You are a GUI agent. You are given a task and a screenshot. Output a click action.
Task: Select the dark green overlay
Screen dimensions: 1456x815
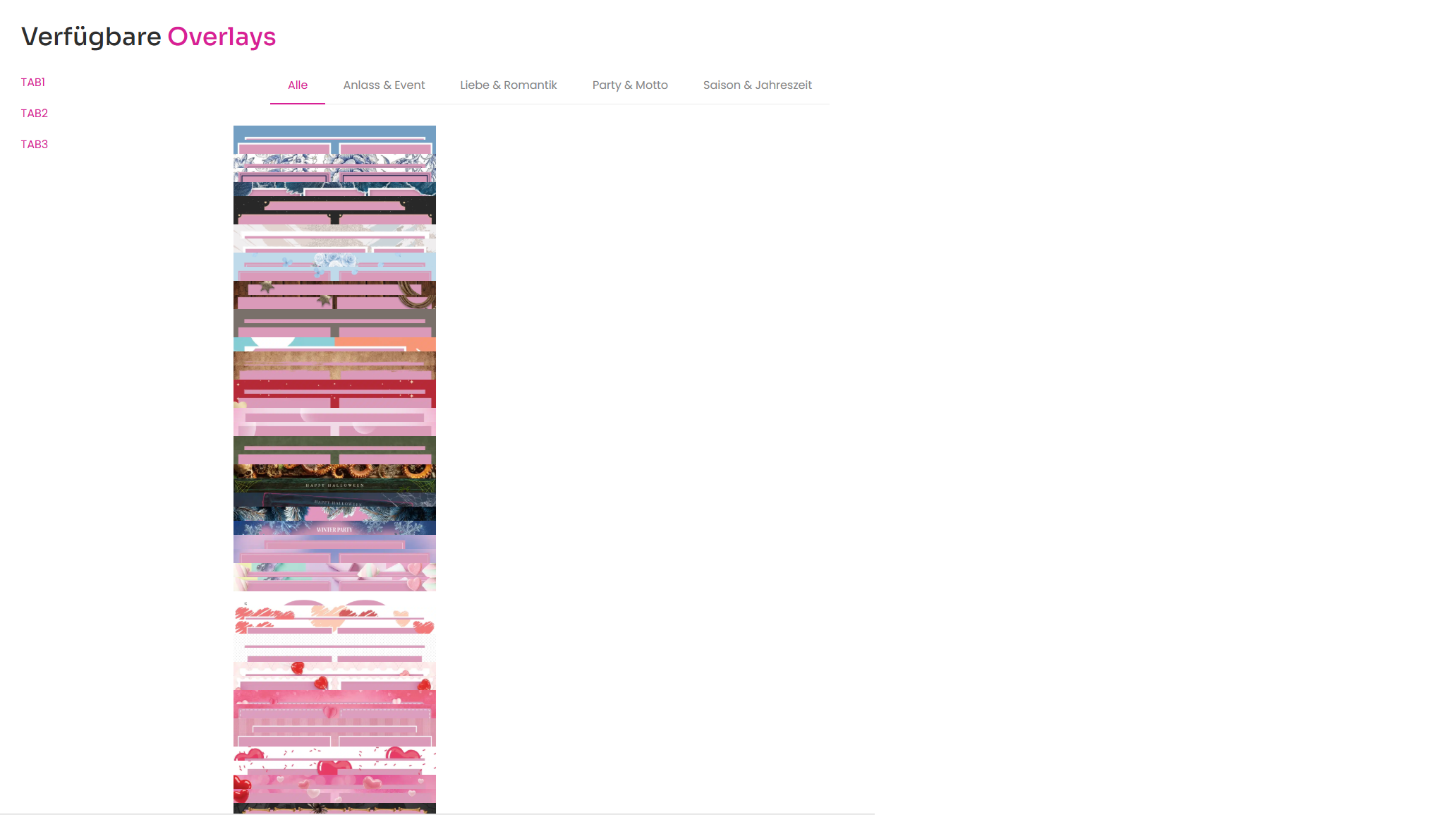334,449
